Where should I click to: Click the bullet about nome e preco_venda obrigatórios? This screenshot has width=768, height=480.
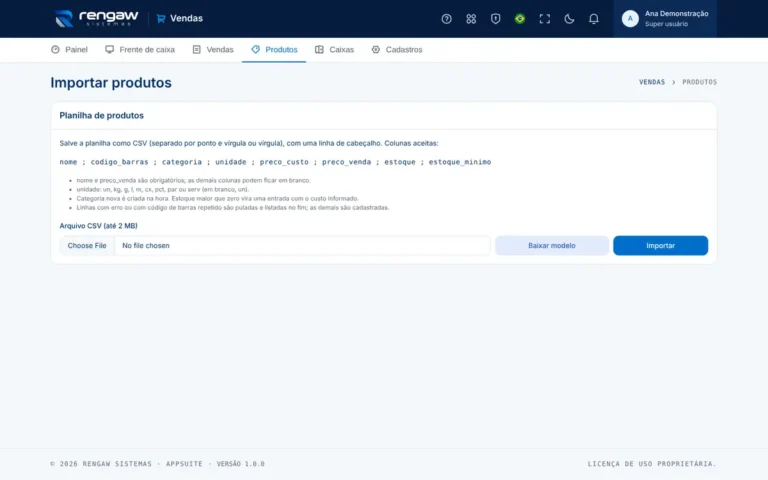tap(193, 180)
